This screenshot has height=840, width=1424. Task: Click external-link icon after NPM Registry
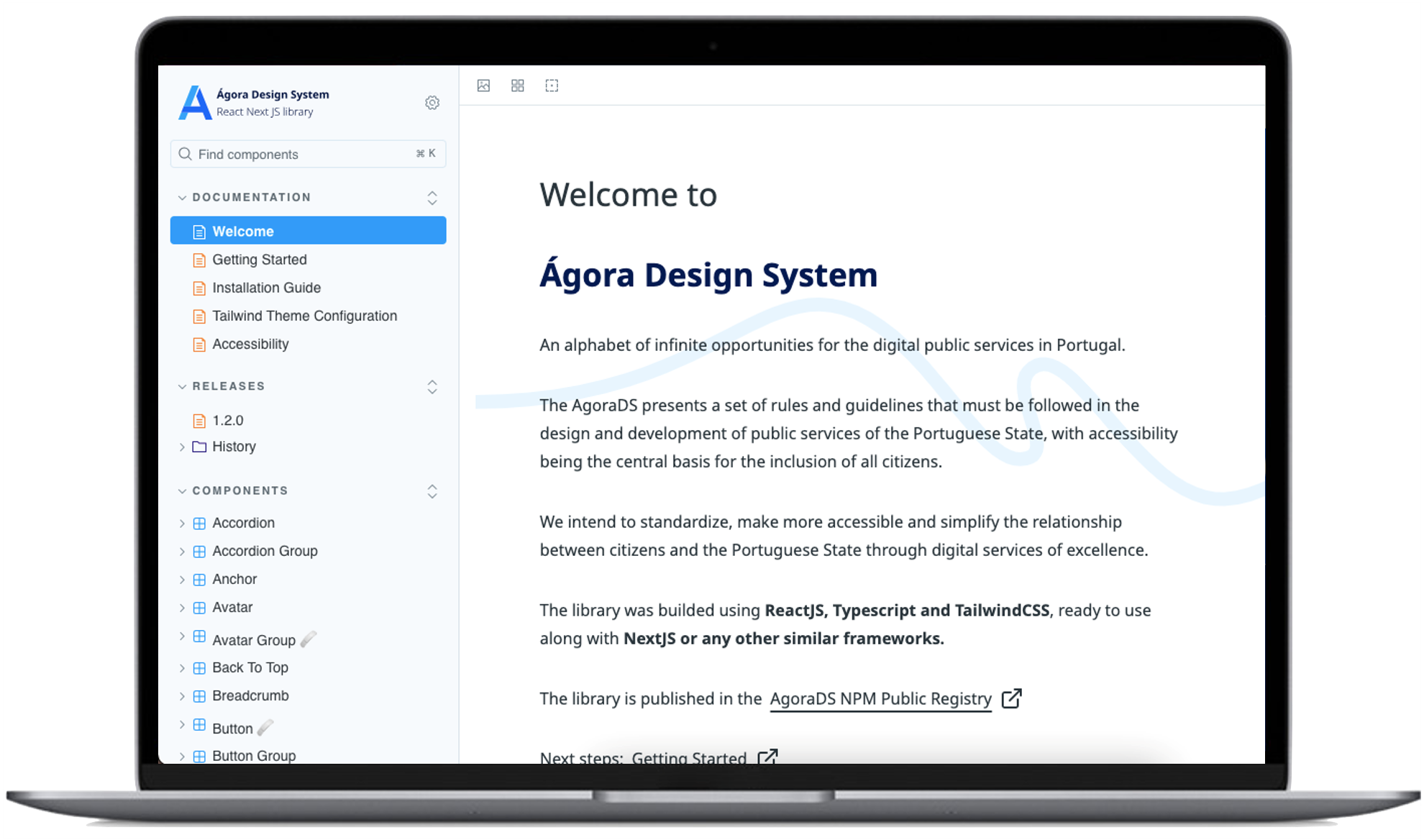coord(1011,698)
